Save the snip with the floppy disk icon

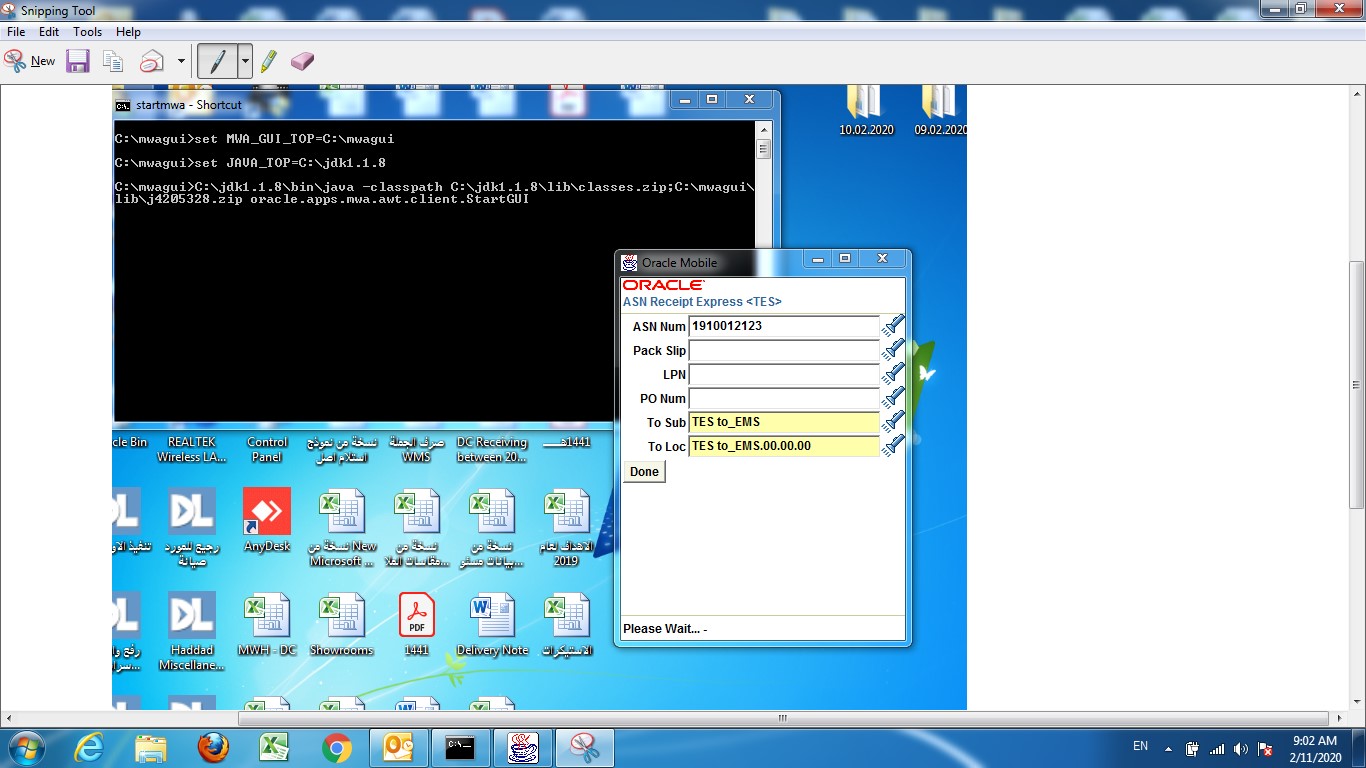[x=78, y=61]
